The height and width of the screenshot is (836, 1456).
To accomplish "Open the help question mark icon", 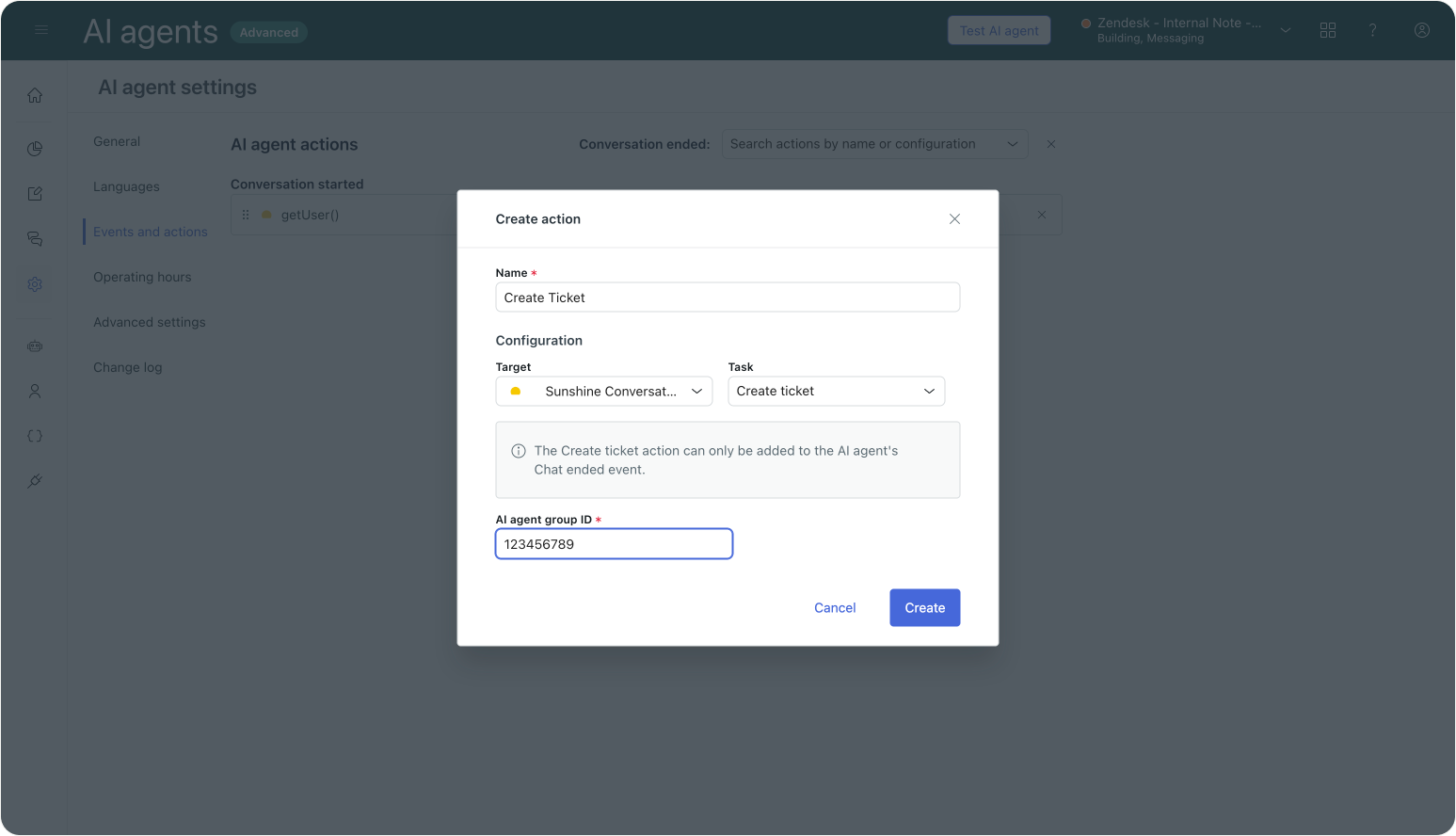I will tap(1373, 30).
